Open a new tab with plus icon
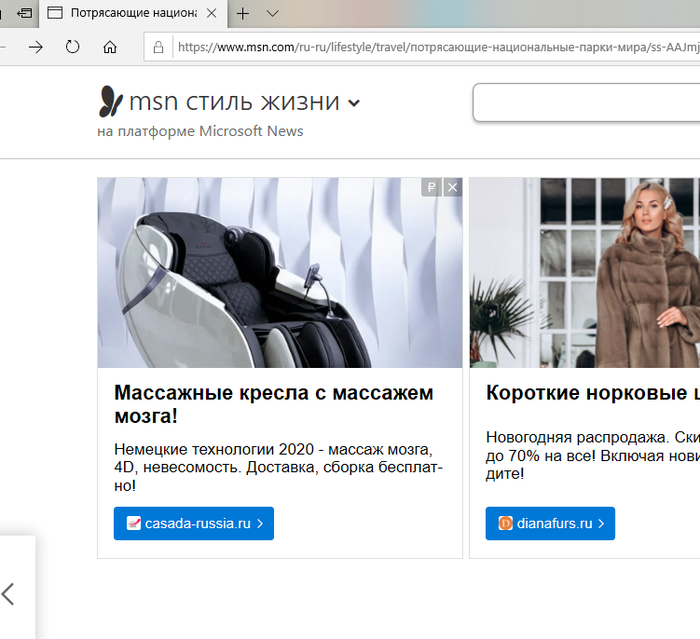The height and width of the screenshot is (639, 700). (x=242, y=14)
